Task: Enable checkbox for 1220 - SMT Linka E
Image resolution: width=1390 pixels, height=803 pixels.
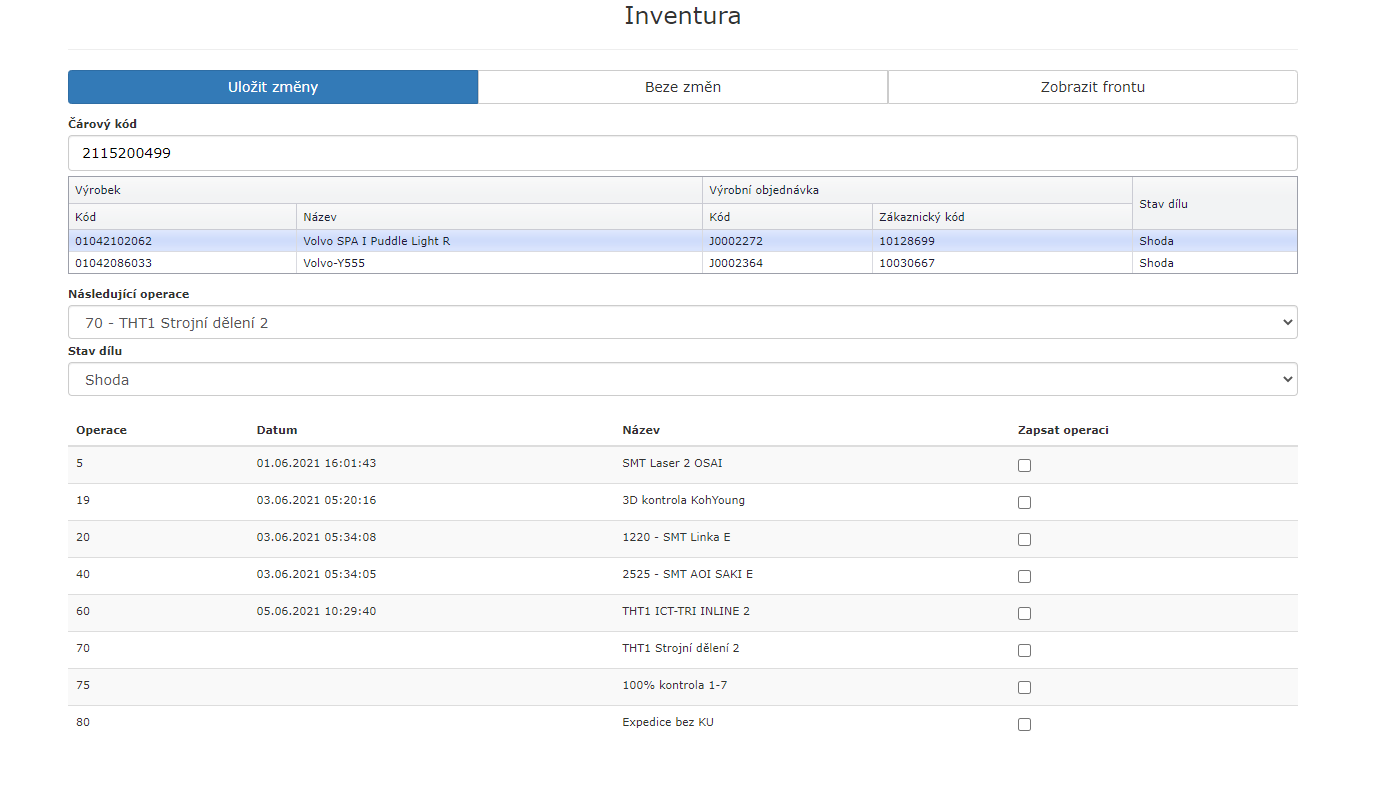Action: pyautogui.click(x=1024, y=539)
